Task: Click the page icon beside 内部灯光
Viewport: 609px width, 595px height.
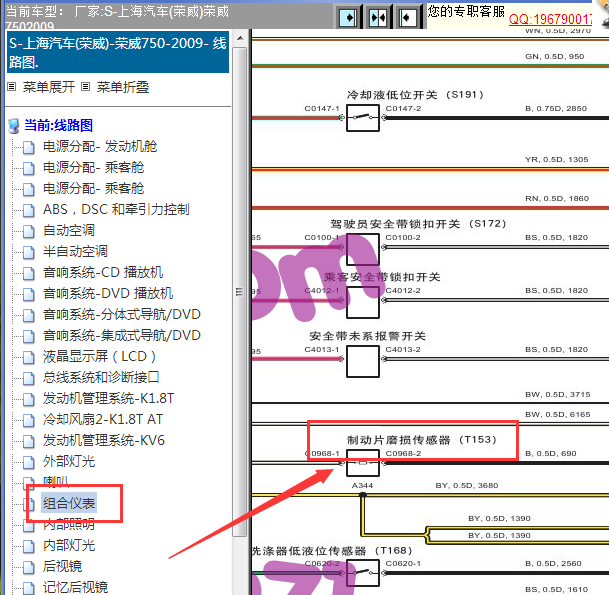Action: 28,546
